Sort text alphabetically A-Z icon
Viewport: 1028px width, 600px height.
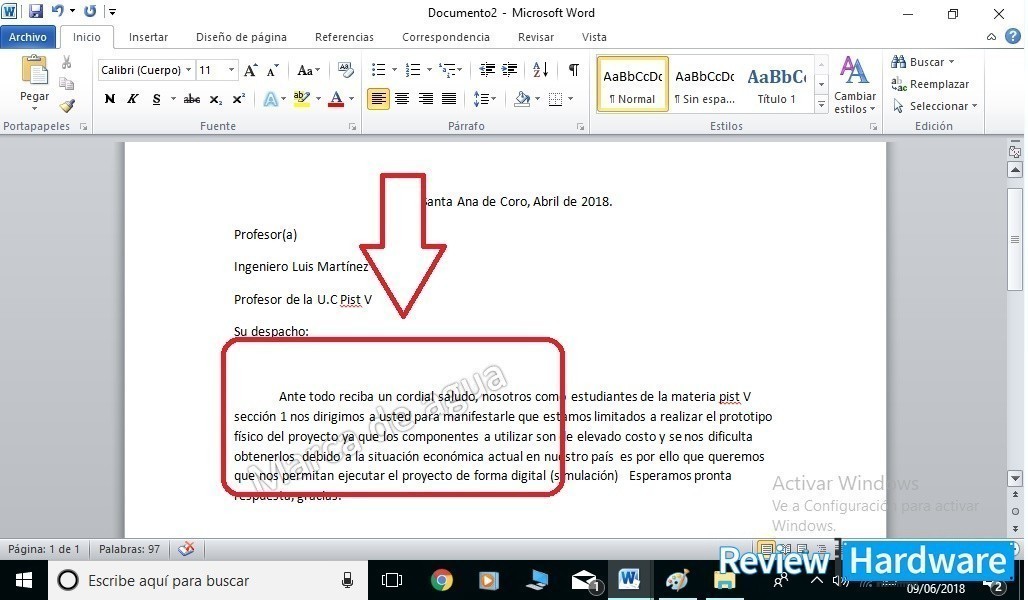541,70
